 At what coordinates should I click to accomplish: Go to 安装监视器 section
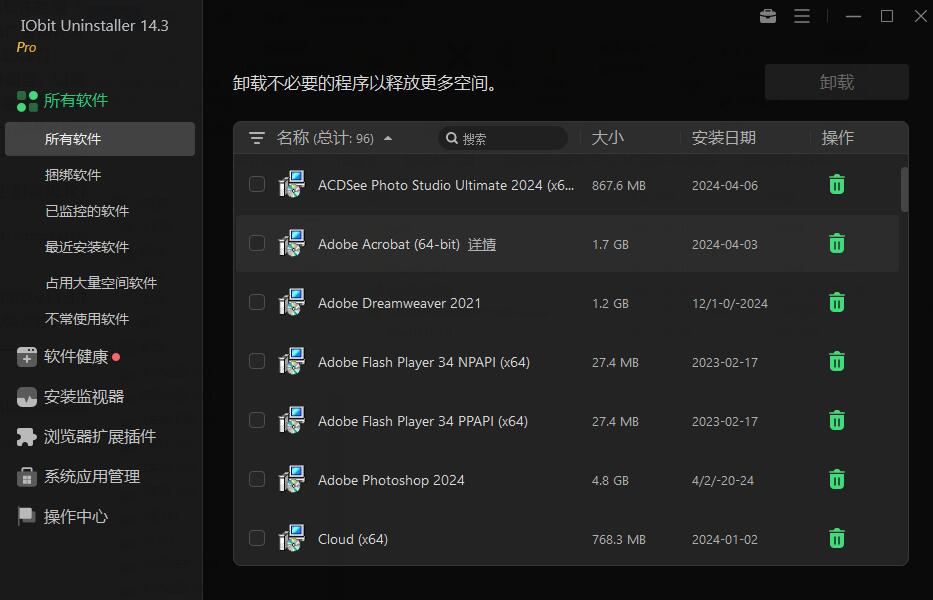click(84, 396)
